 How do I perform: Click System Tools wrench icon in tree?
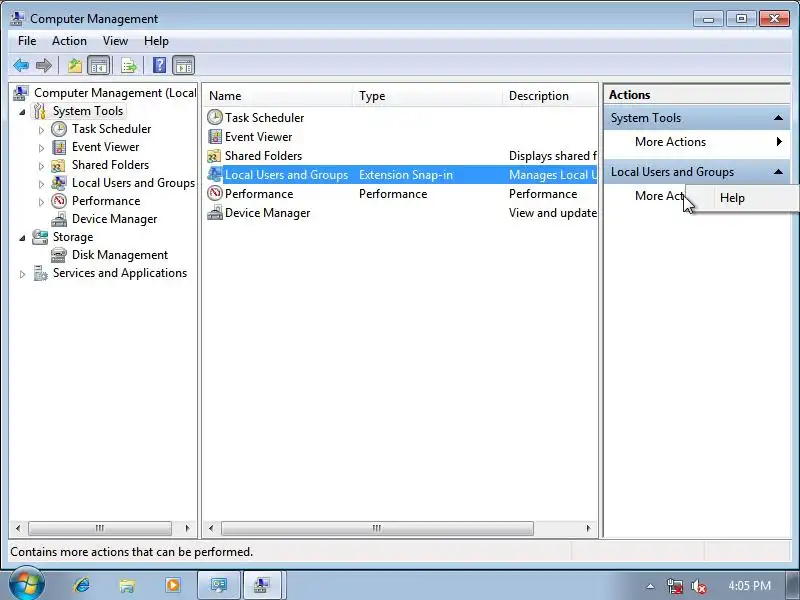click(40, 111)
